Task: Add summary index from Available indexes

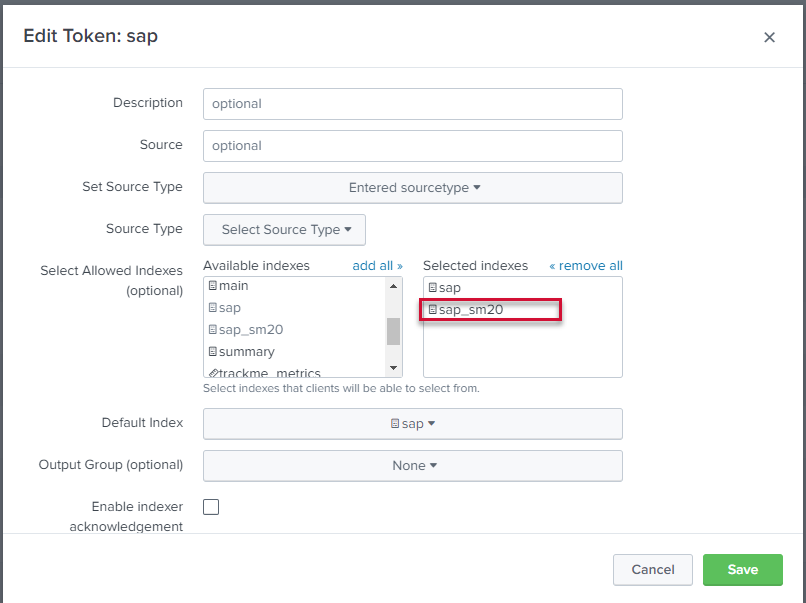Action: click(246, 352)
